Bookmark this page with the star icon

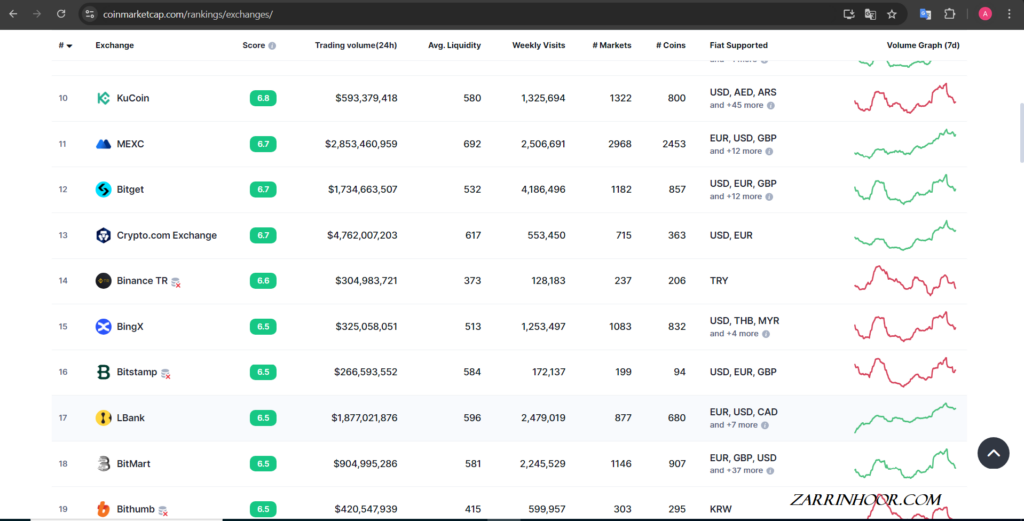(x=891, y=14)
